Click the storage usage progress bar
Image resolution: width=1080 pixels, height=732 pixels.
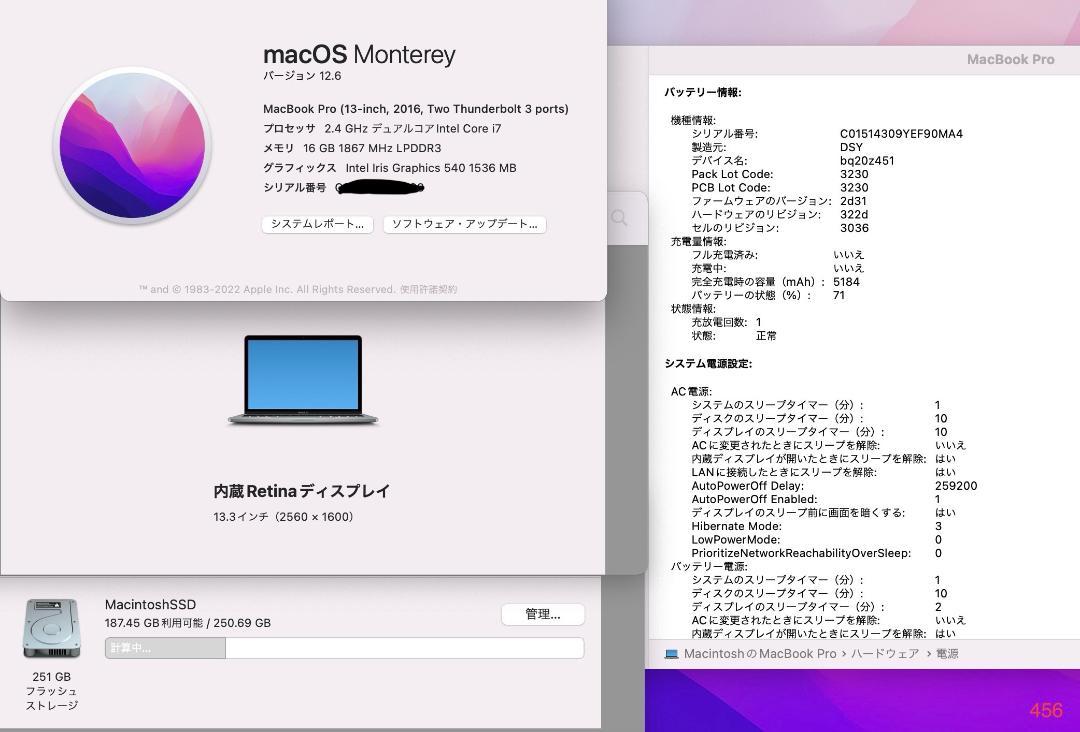(x=344, y=648)
